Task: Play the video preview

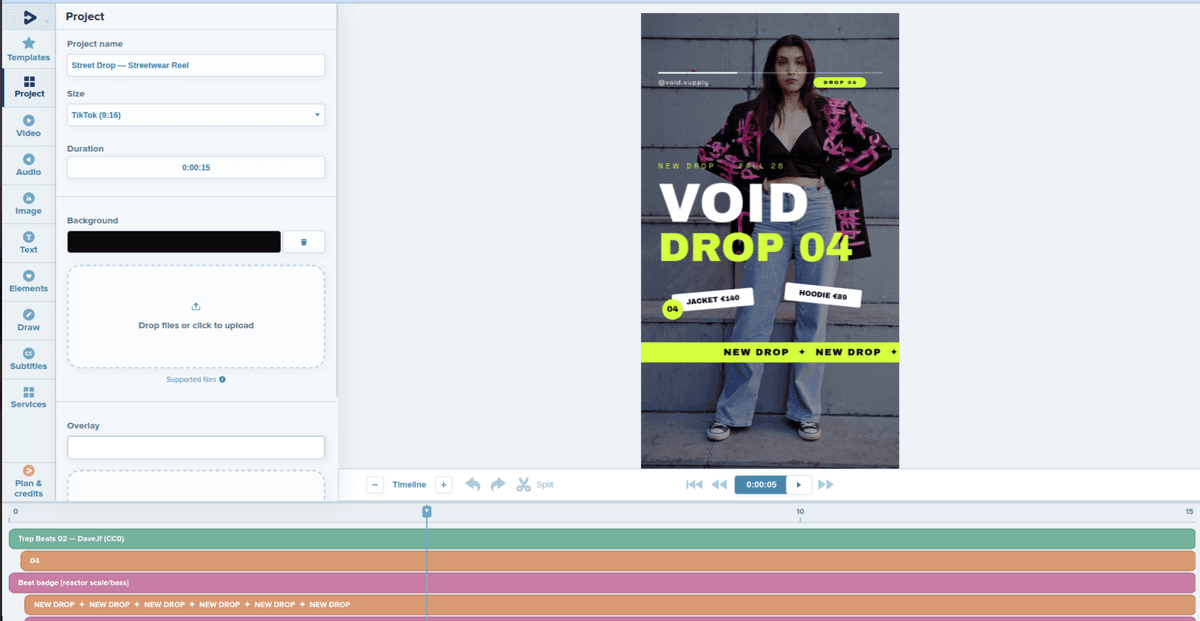Action: click(798, 484)
